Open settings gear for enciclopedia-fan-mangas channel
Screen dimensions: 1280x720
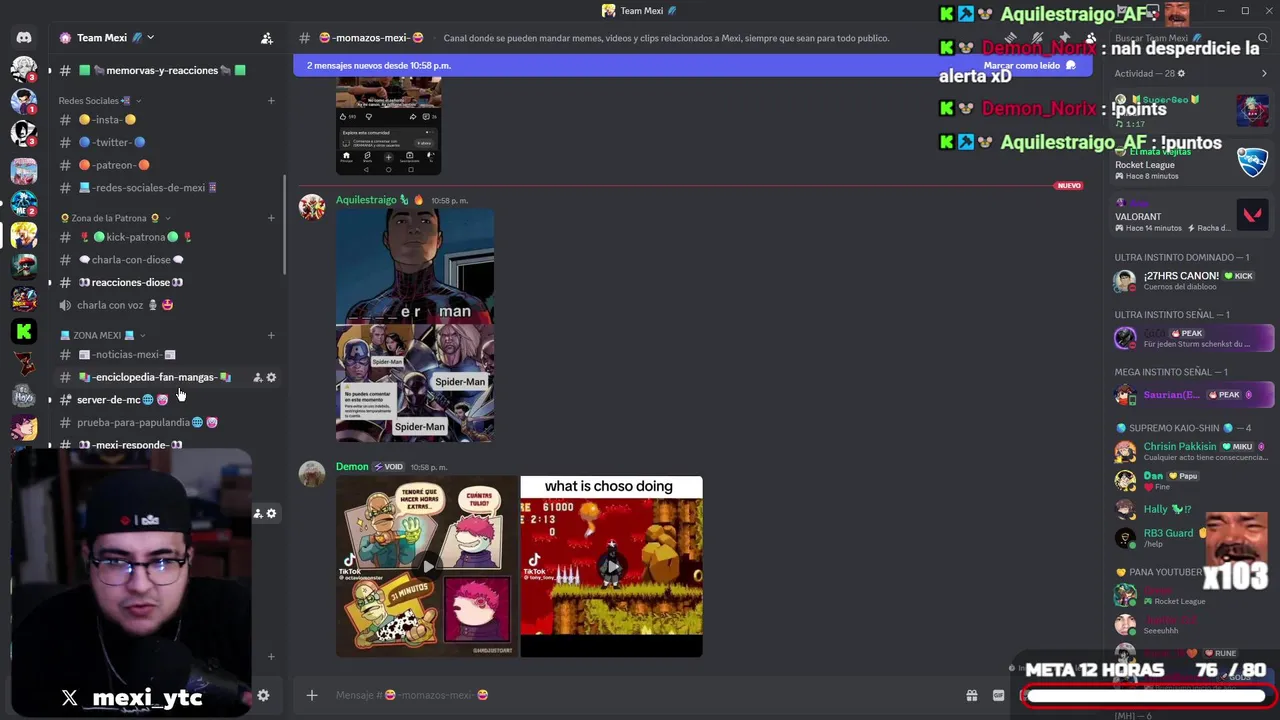tap(271, 377)
